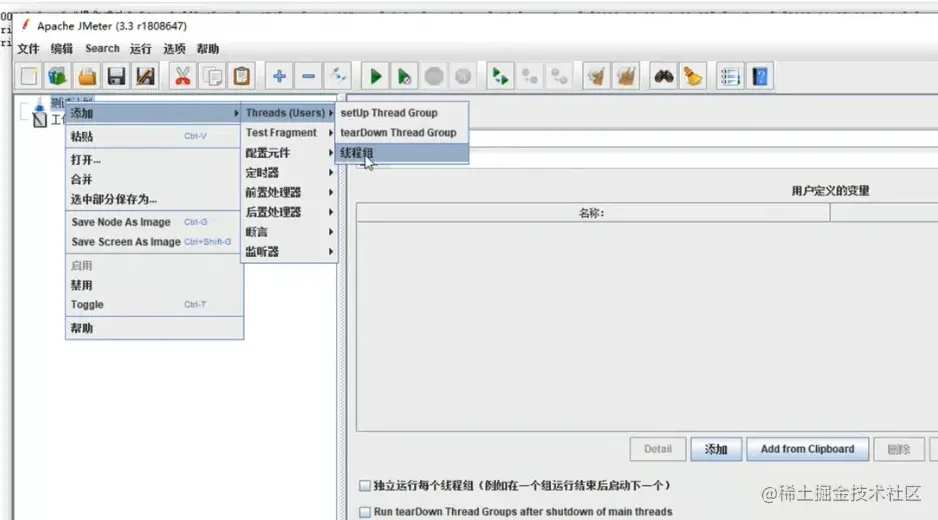Open the 添加 context submenu
This screenshot has height=520, width=938.
point(154,113)
